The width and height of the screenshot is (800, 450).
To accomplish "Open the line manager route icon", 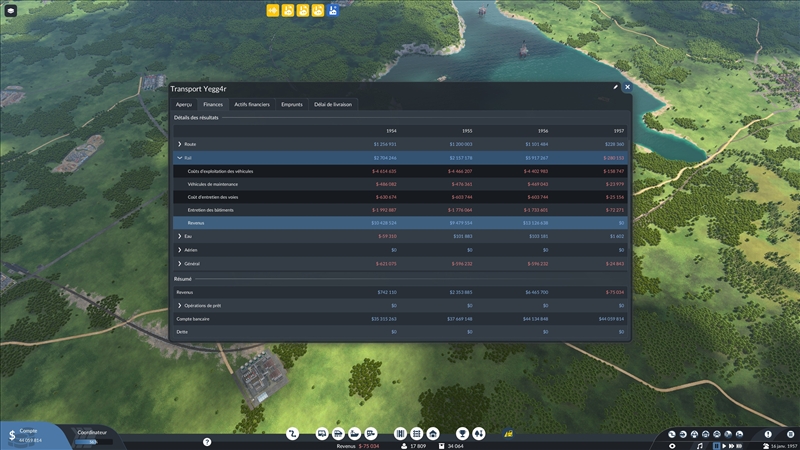I will (292, 434).
